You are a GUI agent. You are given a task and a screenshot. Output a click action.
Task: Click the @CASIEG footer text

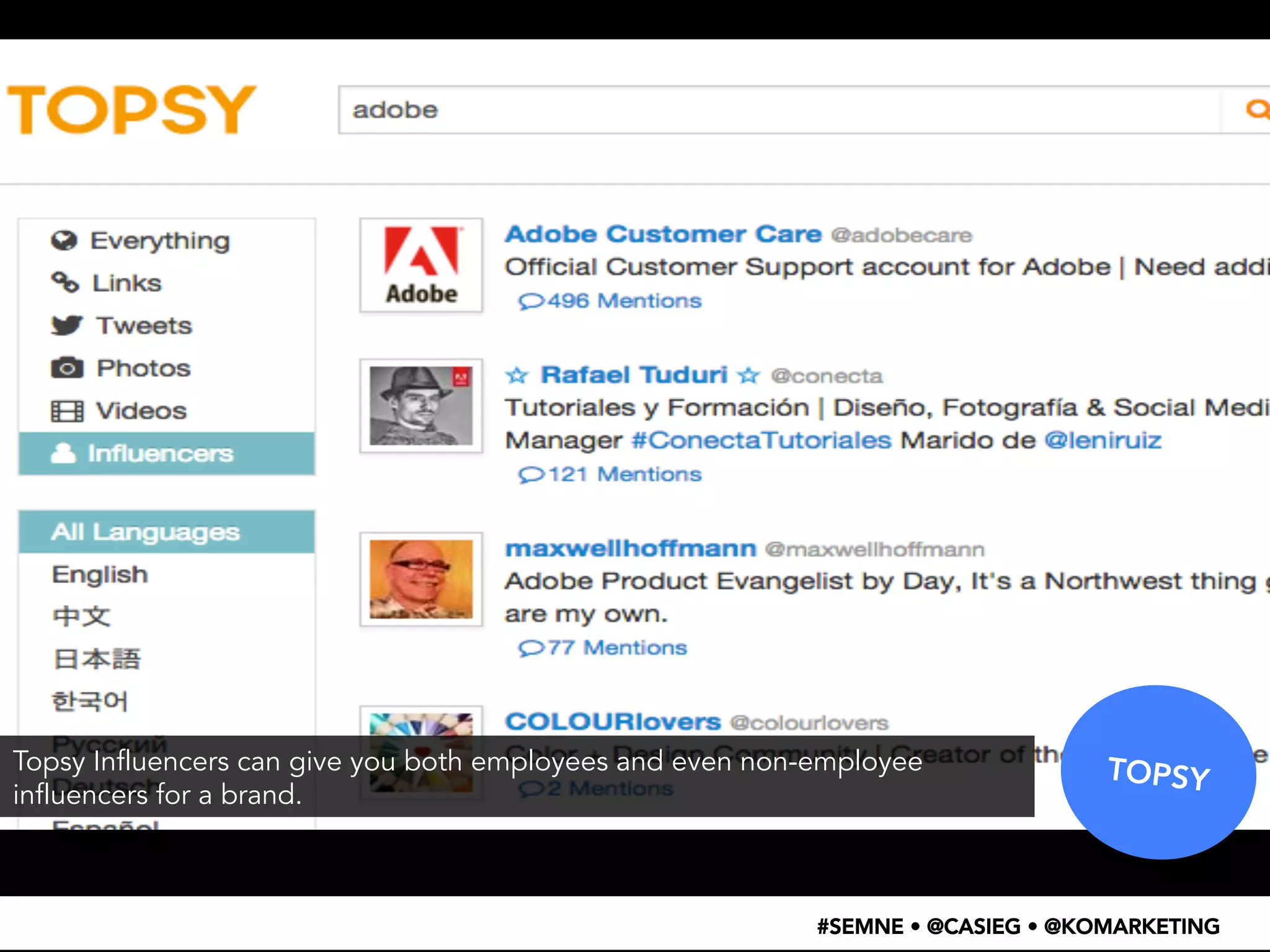pyautogui.click(x=974, y=926)
